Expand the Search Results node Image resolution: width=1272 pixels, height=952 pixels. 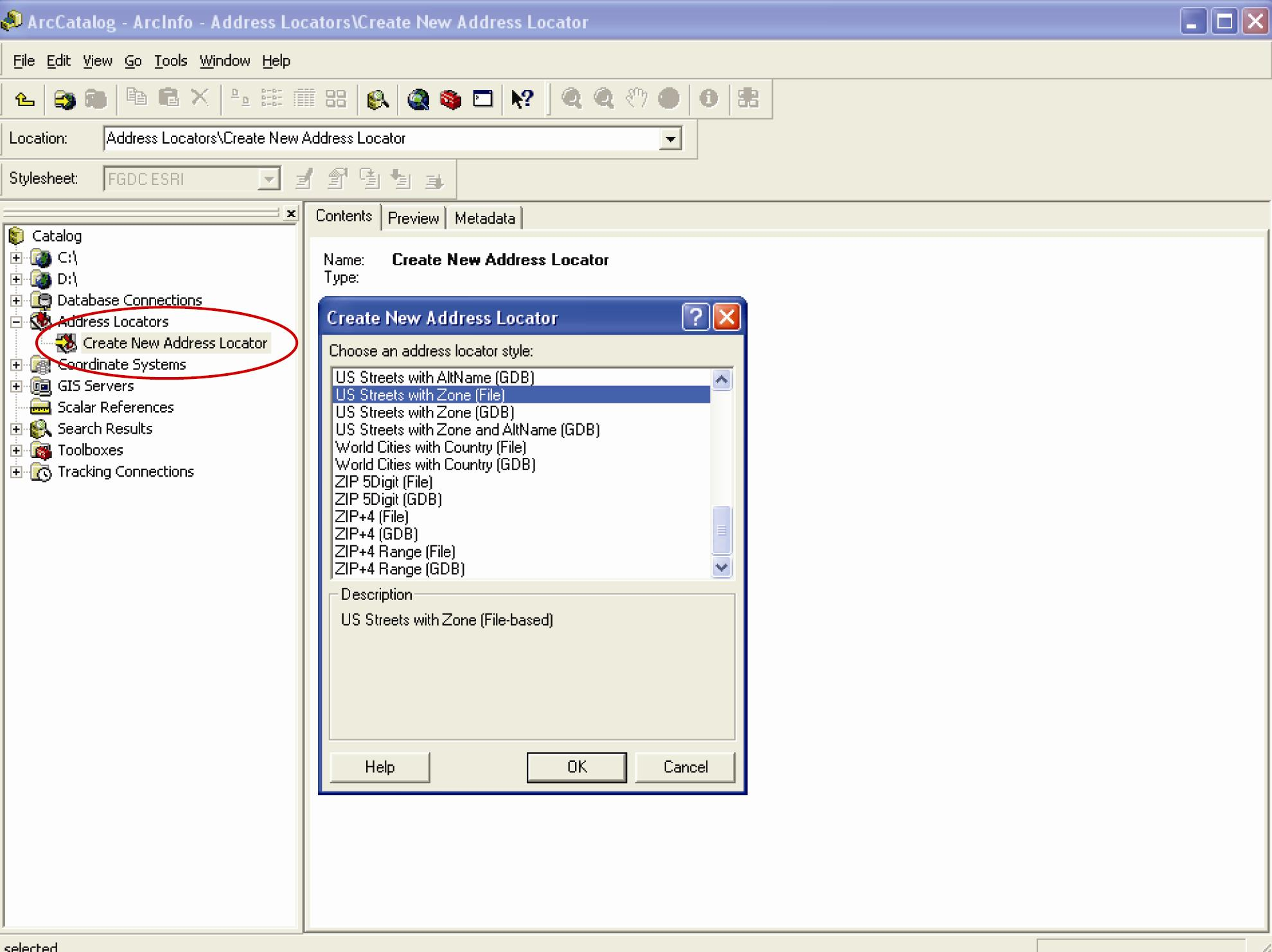pyautogui.click(x=17, y=429)
